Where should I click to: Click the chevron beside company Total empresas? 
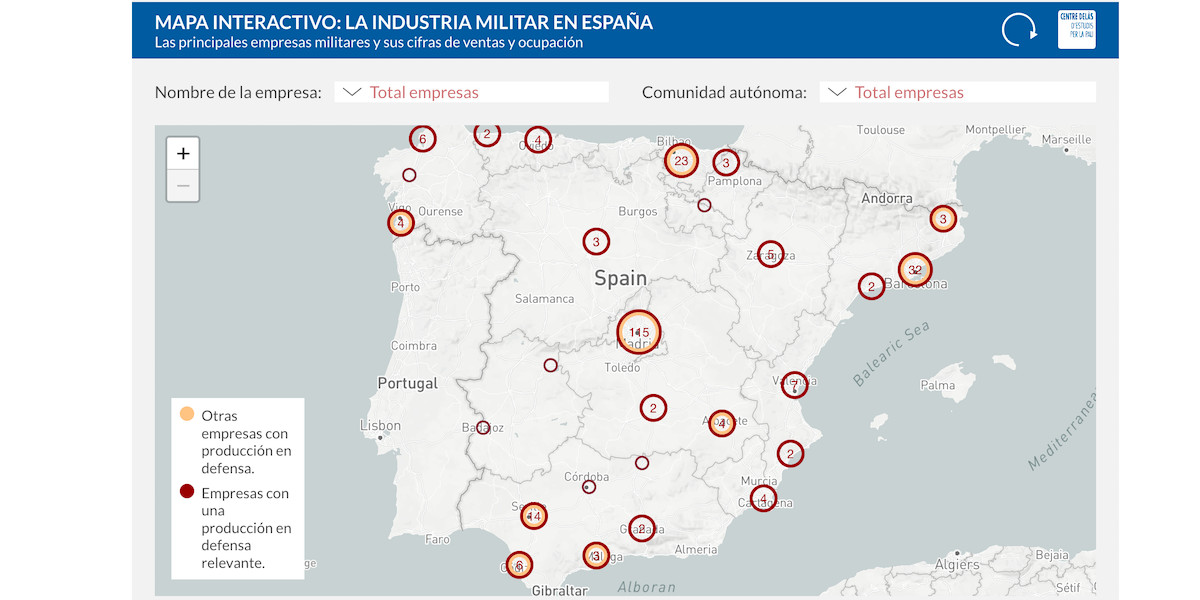(x=351, y=92)
